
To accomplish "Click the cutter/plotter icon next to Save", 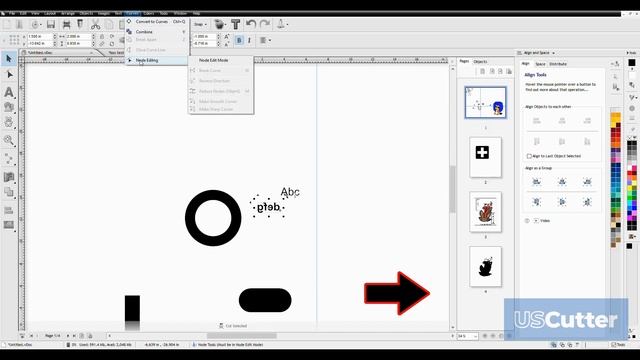I will (66, 24).
